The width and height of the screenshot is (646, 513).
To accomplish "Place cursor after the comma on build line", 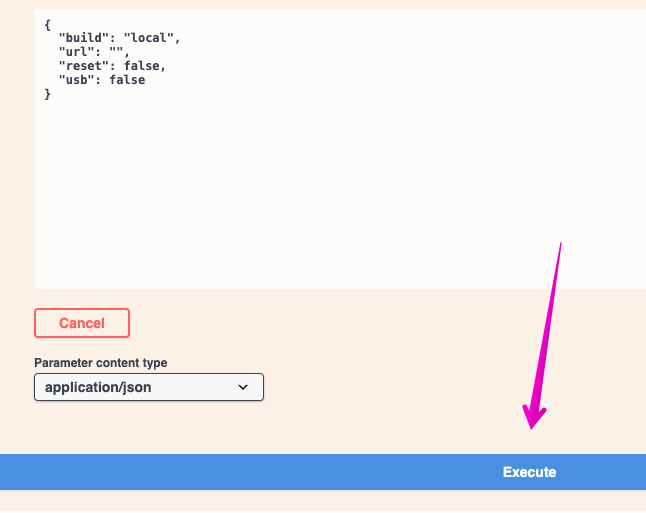I will [x=182, y=38].
